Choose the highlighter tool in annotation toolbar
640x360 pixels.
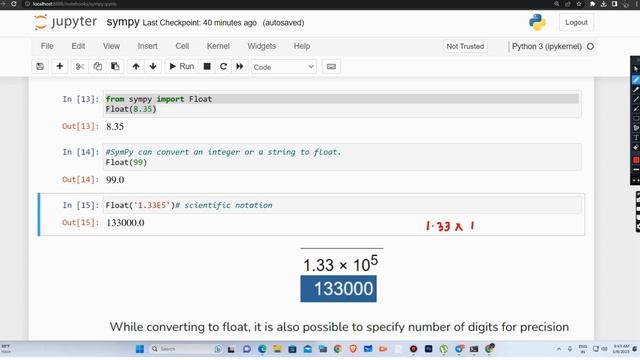636,89
